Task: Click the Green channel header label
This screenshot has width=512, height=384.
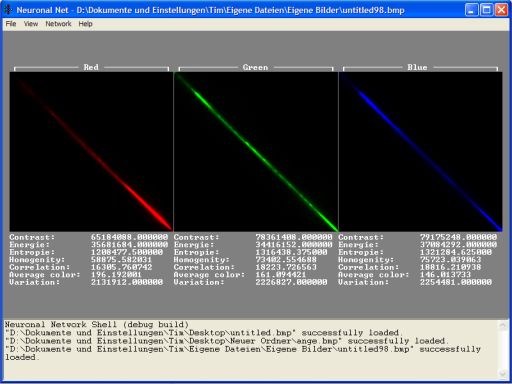Action: coord(255,67)
